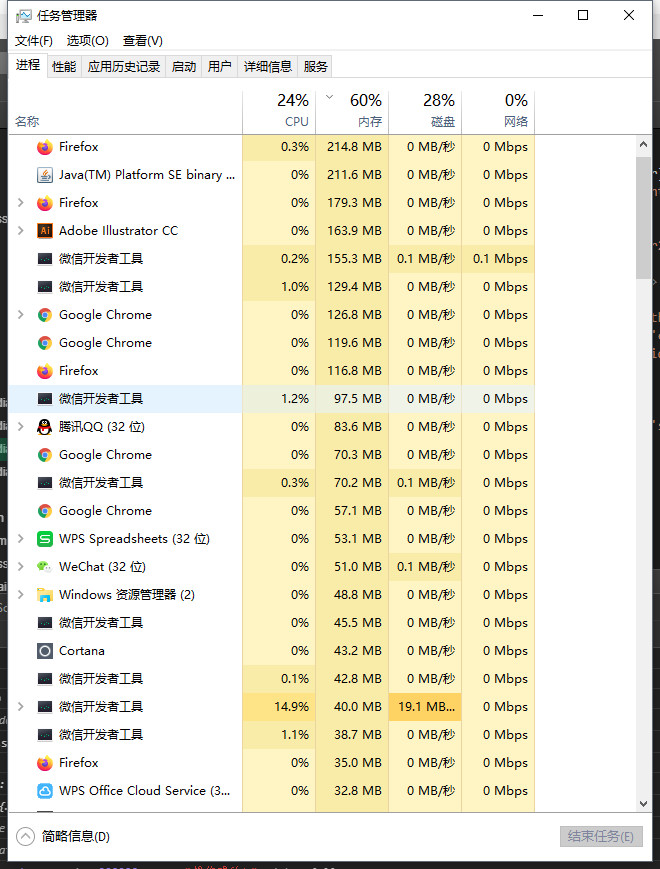The width and height of the screenshot is (660, 869).
Task: Collapse to 简略信息 view with arrow
Action: (25, 836)
